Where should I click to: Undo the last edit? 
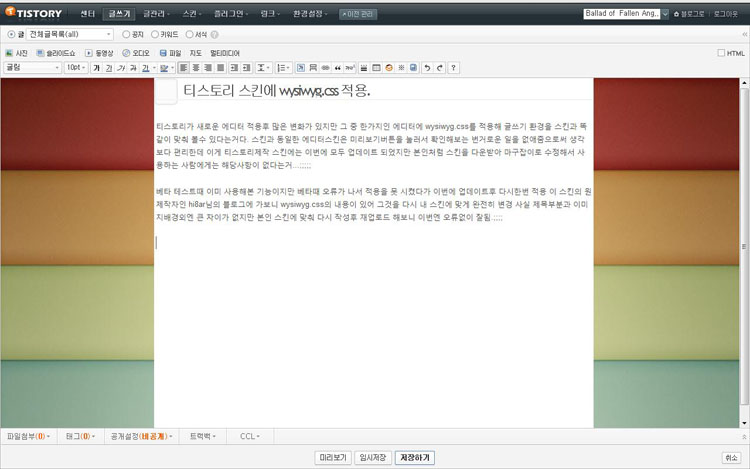[427, 68]
